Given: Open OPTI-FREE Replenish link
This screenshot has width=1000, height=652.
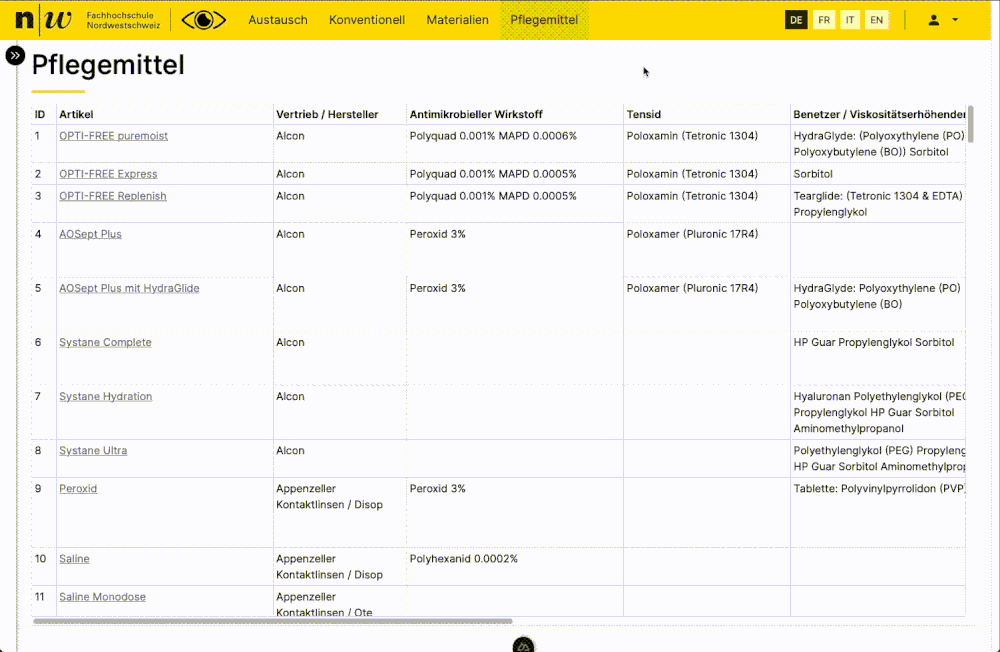Looking at the screenshot, I should 113,196.
